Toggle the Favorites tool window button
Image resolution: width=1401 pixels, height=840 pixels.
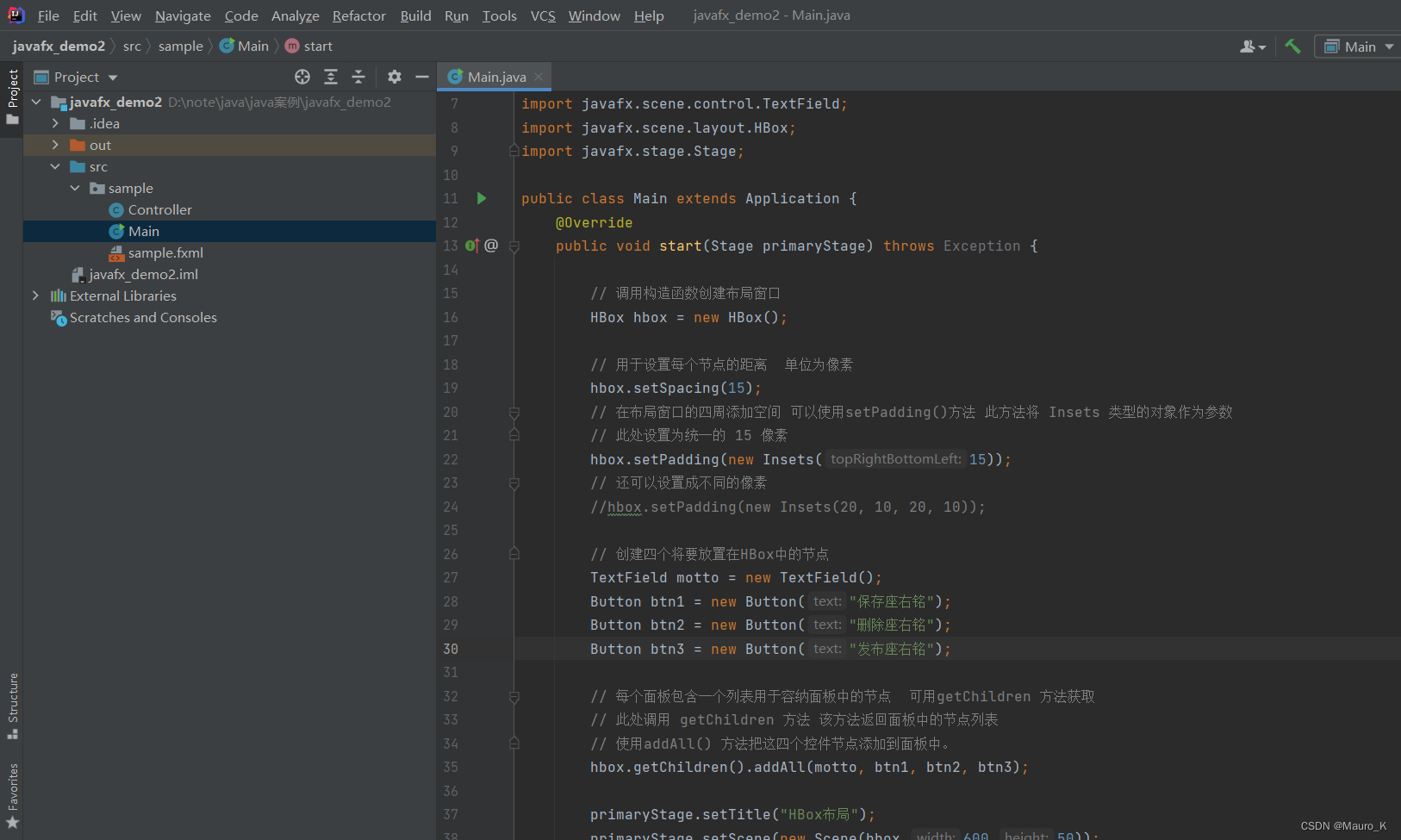12,796
